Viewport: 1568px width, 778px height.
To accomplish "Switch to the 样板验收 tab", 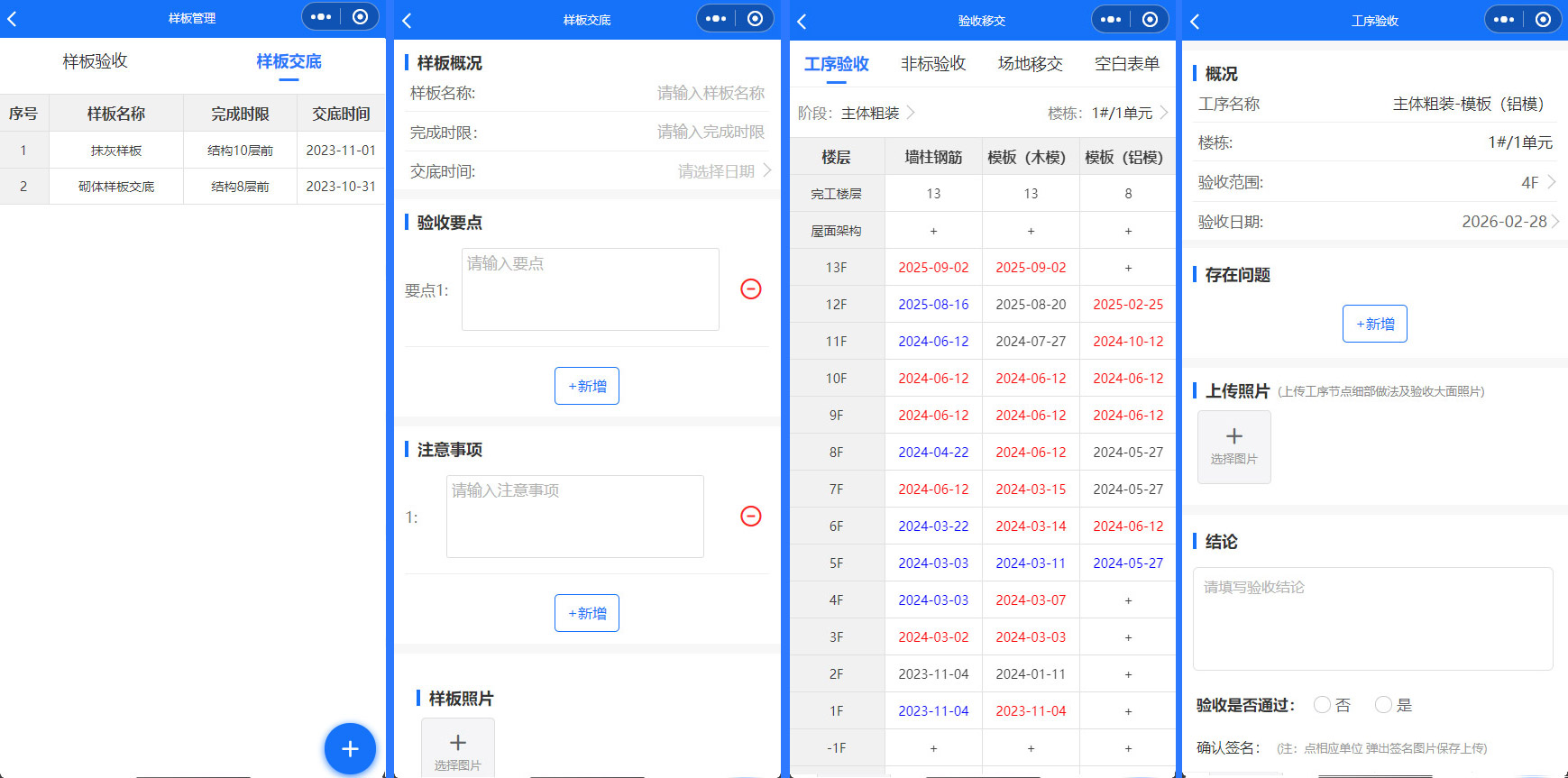I will click(95, 61).
